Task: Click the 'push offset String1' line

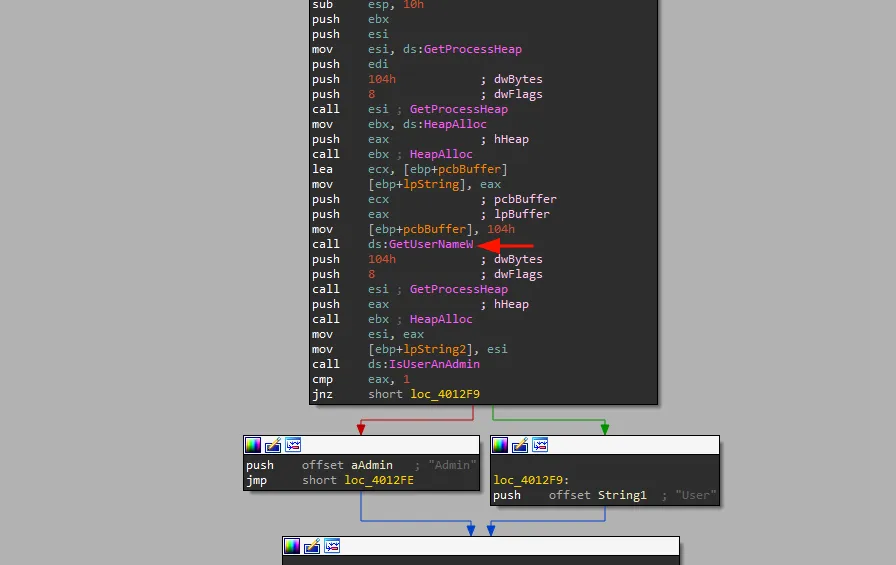Action: click(605, 495)
